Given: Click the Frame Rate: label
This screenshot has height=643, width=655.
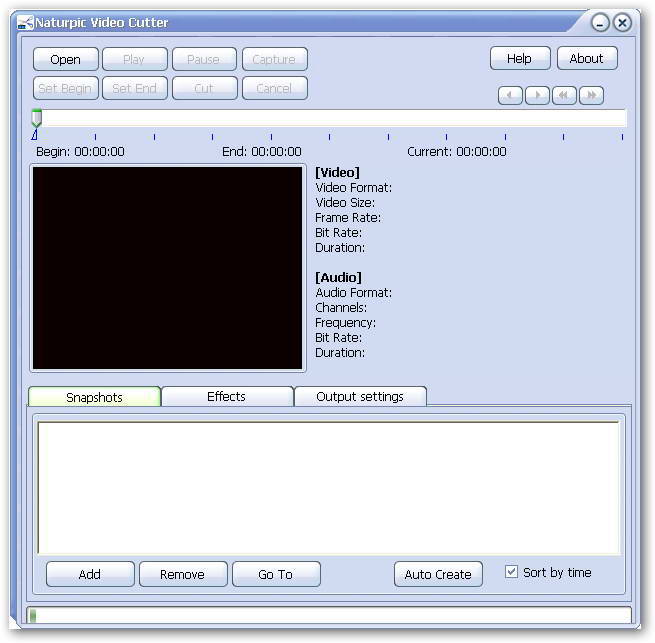Looking at the screenshot, I should [x=348, y=218].
